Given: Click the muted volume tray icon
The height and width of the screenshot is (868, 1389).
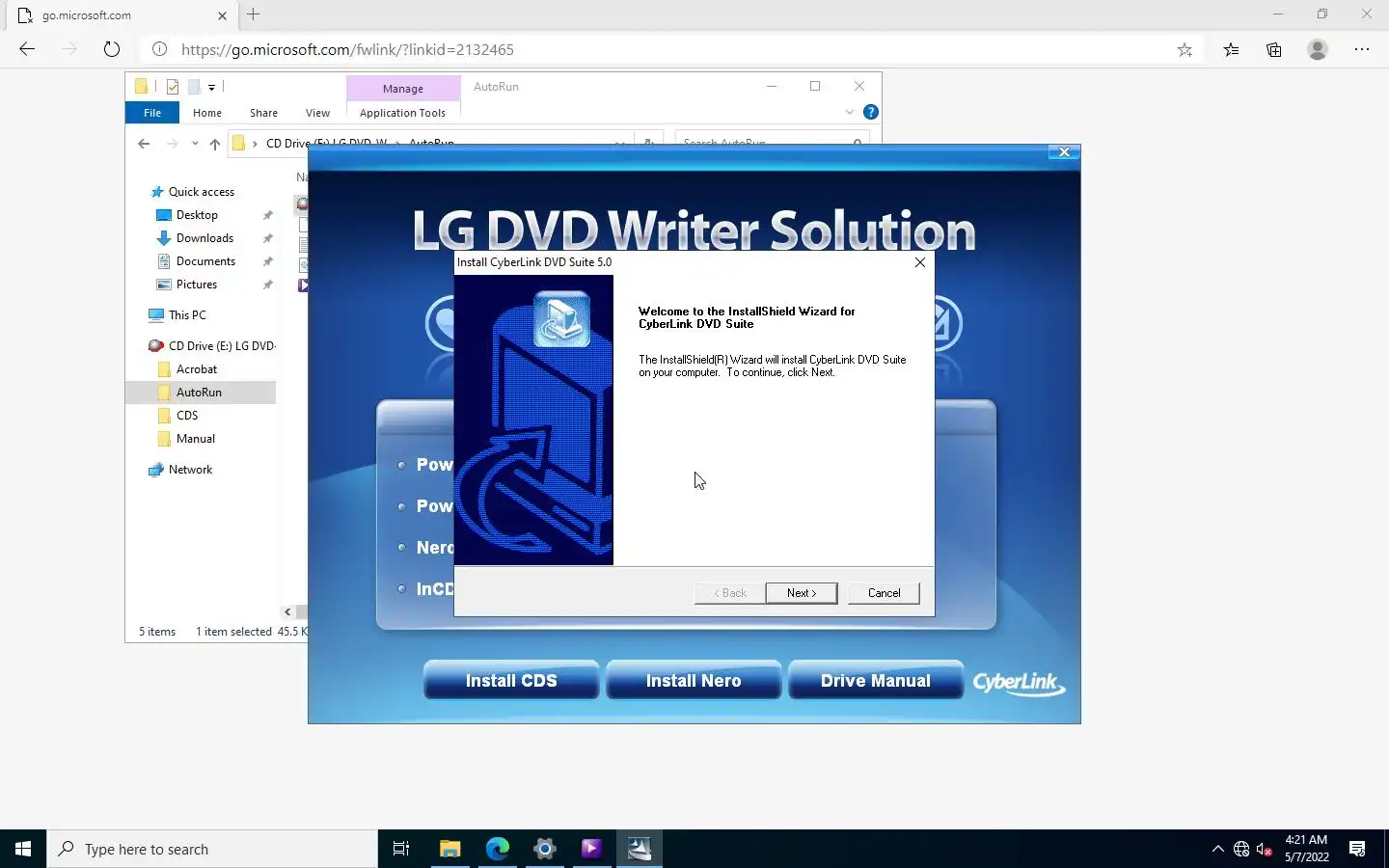Looking at the screenshot, I should [x=1265, y=850].
